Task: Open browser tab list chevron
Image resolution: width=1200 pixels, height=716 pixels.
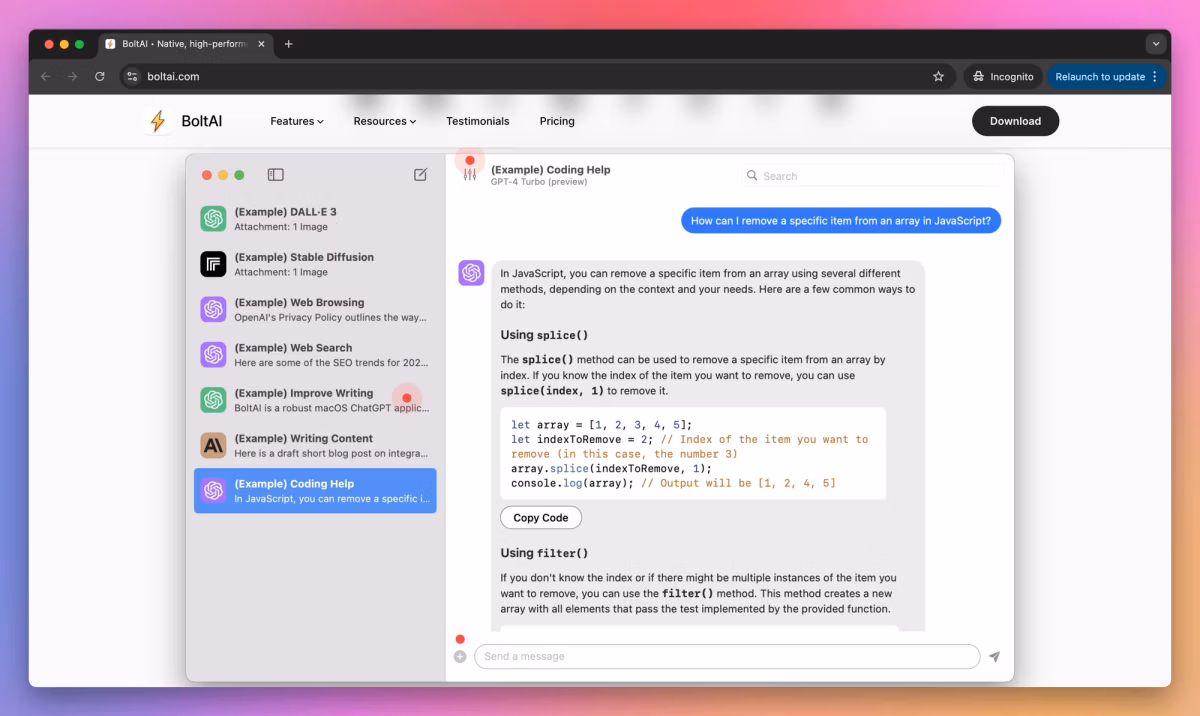Action: pyautogui.click(x=1156, y=44)
